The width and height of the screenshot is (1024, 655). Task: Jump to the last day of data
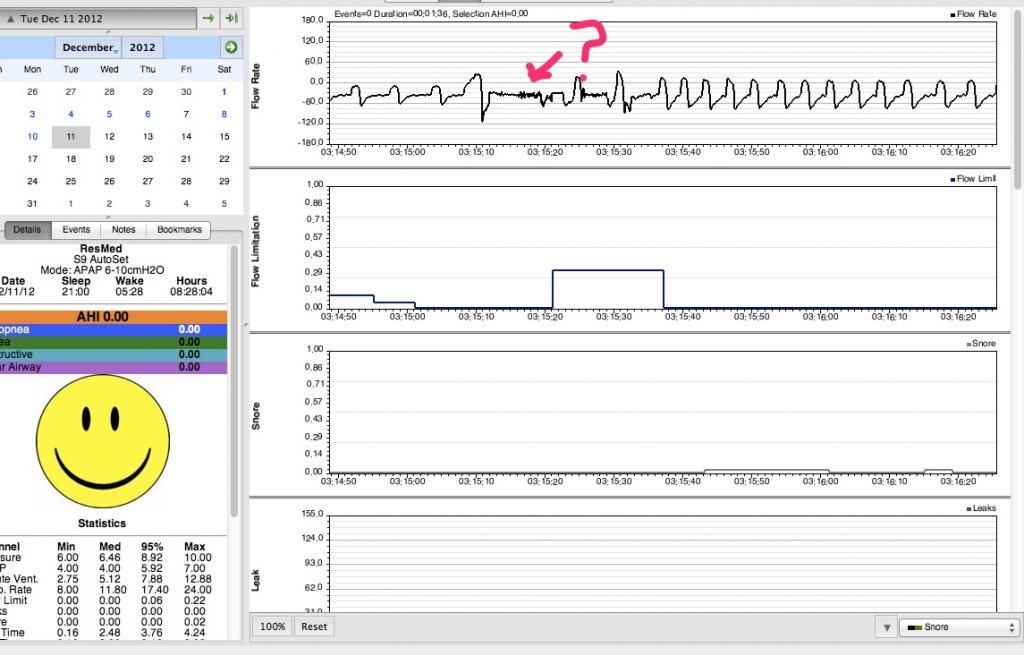[232, 18]
